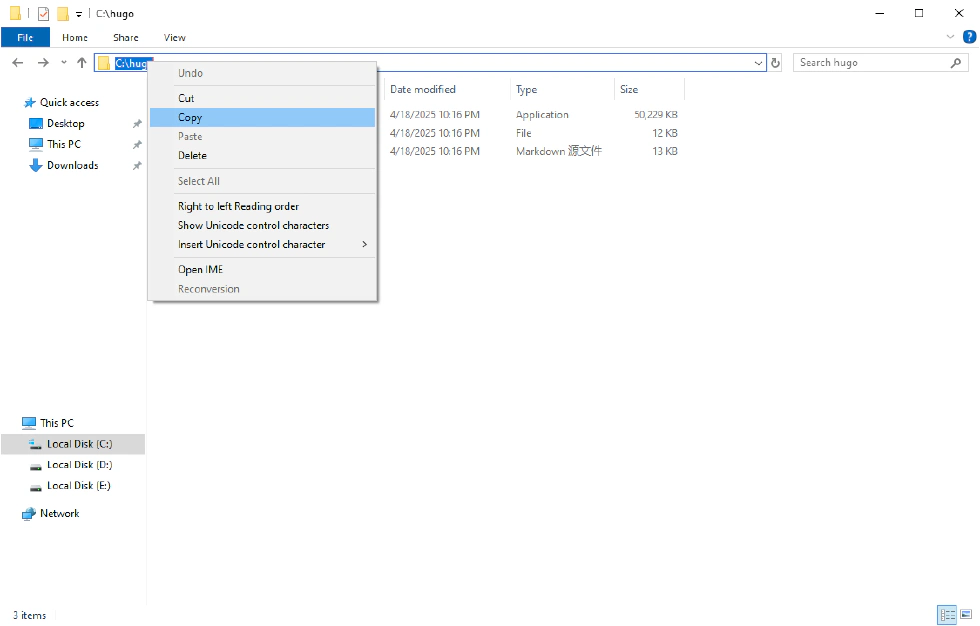Open Downloads in Quick access

[72, 165]
